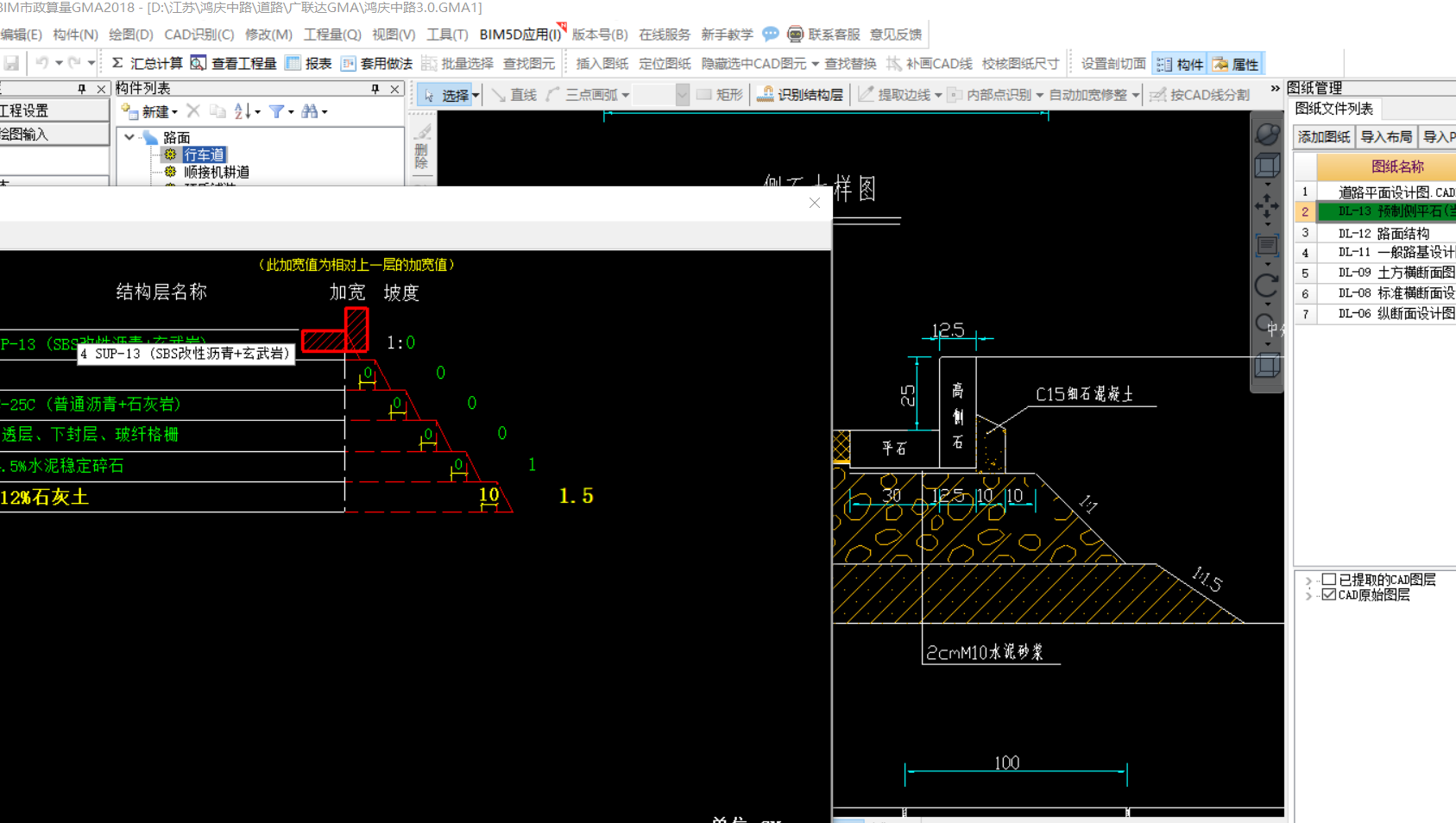Switch to 图纸文件列表 tab

tap(1334, 109)
